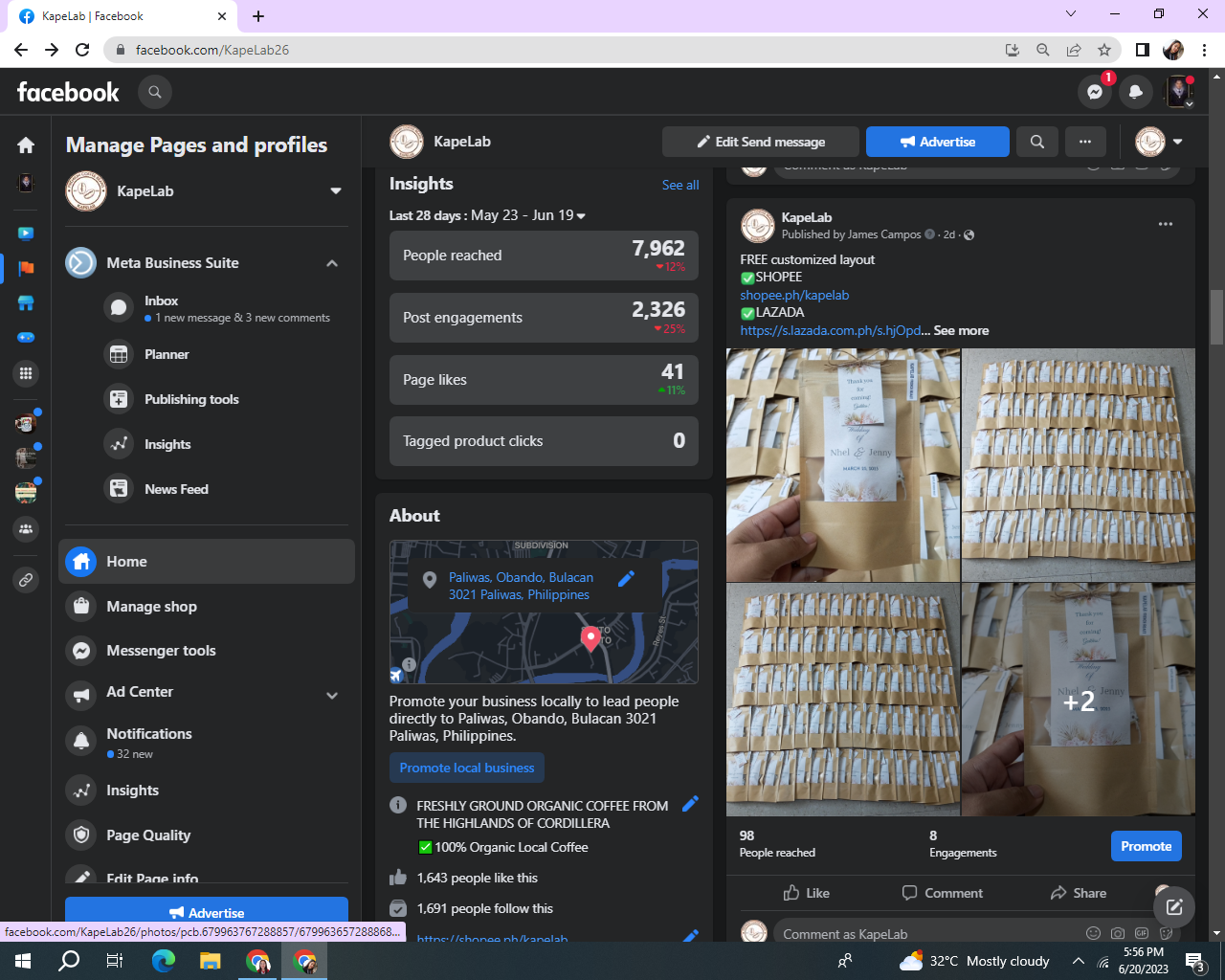Open Messenger tools in sidebar
Image resolution: width=1225 pixels, height=980 pixels.
pyautogui.click(x=207, y=651)
